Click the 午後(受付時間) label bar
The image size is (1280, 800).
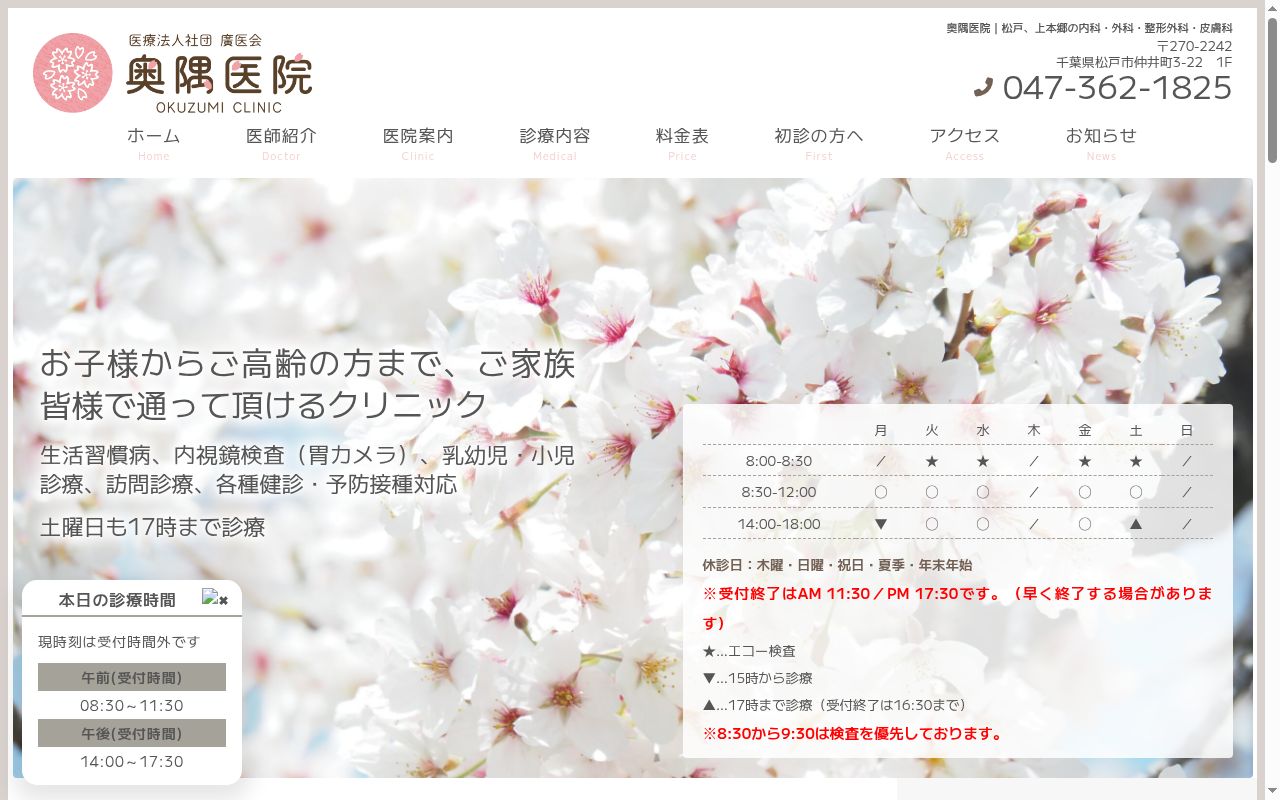pos(132,733)
